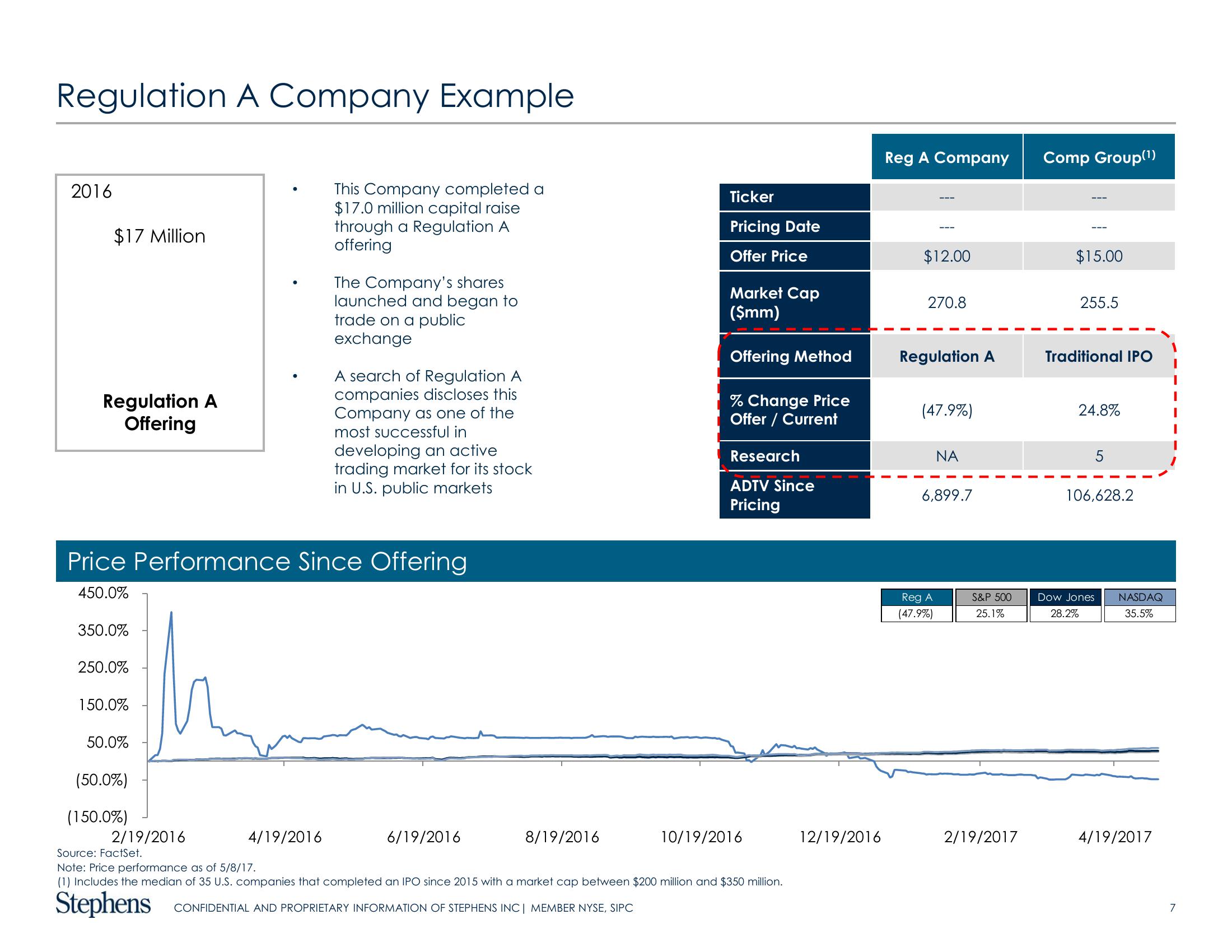Select the (47.9%) value in the table
The height and width of the screenshot is (952, 1232).
pos(946,410)
